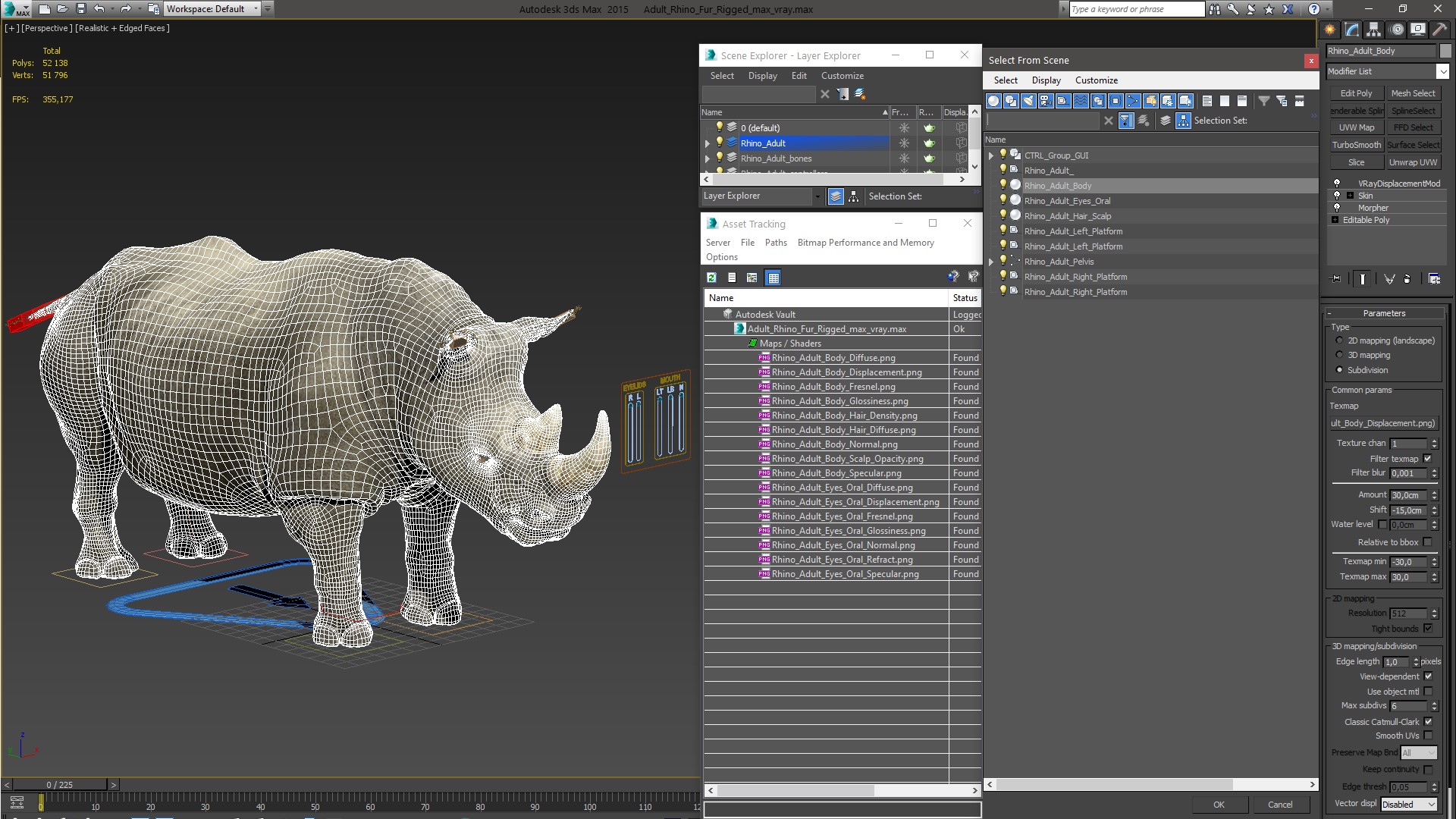Switch Asset Tracking to table view icon

point(773,278)
